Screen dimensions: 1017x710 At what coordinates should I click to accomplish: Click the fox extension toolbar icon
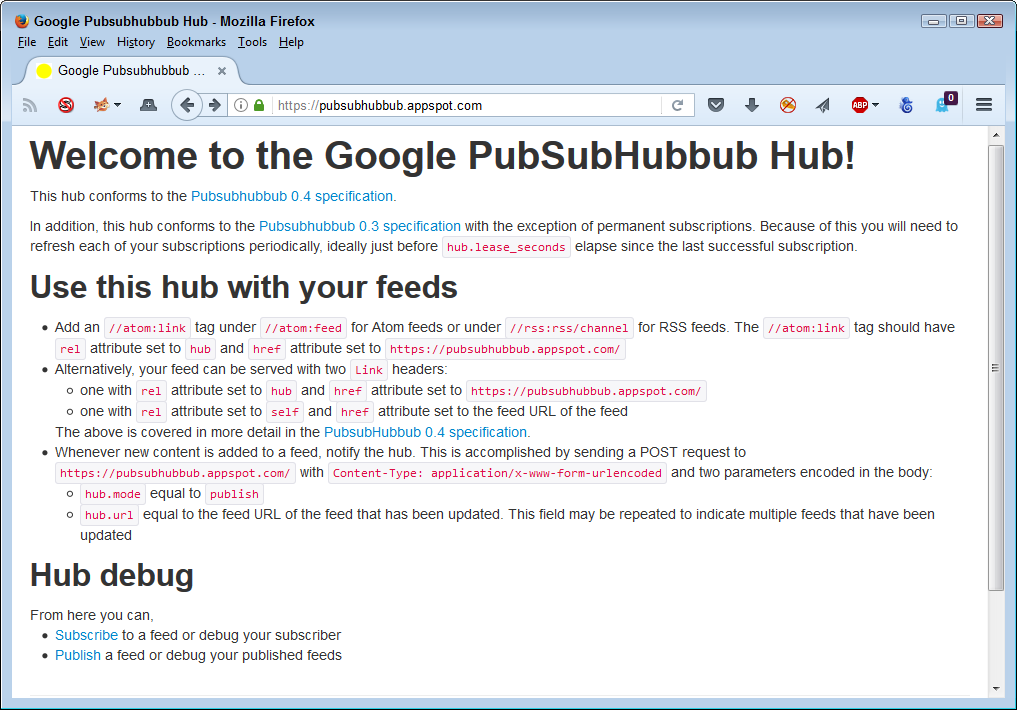point(101,105)
